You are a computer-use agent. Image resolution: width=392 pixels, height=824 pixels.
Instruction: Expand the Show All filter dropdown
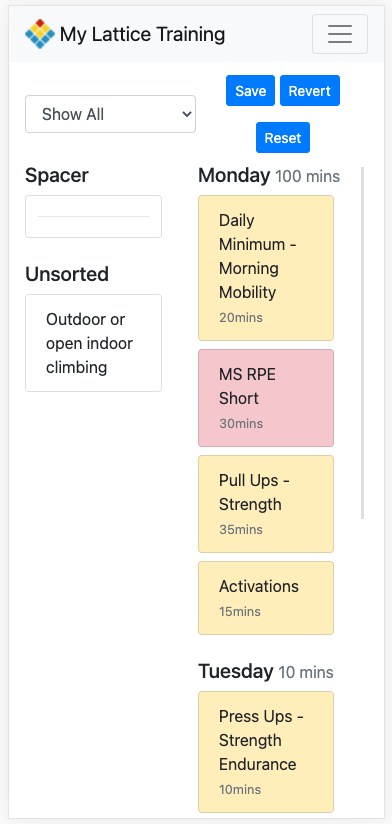click(x=110, y=114)
